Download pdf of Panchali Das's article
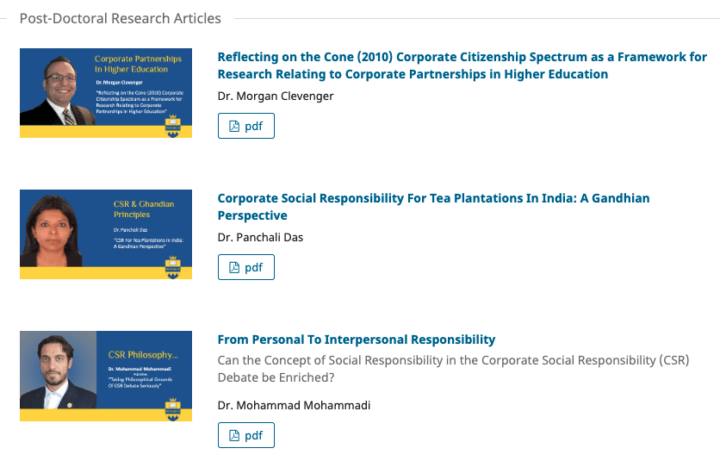Screen dimensions: 720x461 point(246,267)
